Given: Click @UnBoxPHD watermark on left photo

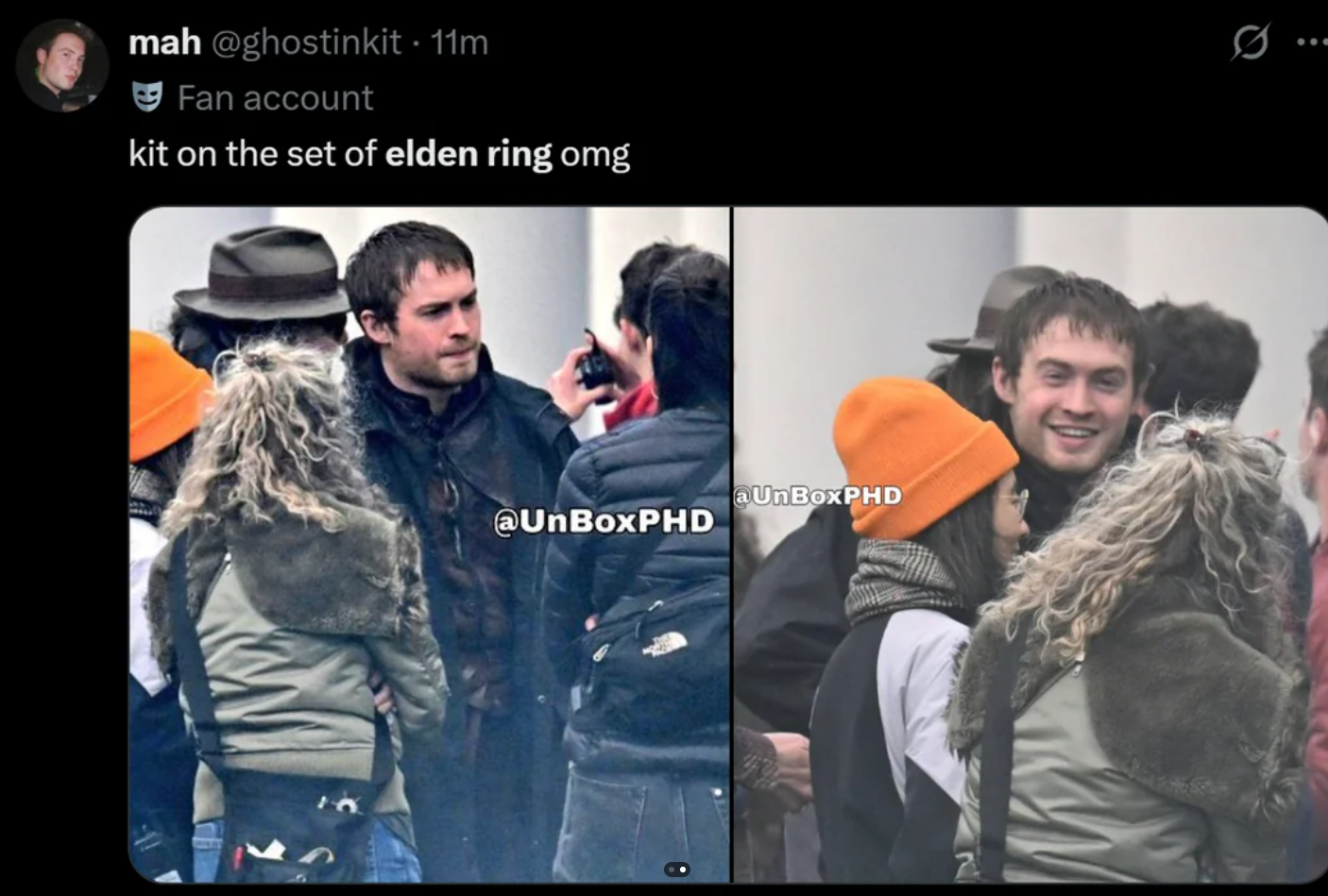Looking at the screenshot, I should 604,521.
